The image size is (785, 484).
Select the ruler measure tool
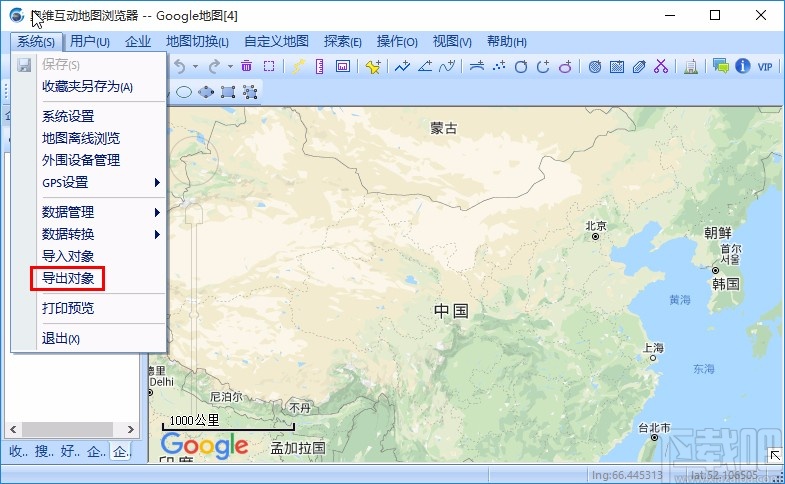[x=319, y=66]
